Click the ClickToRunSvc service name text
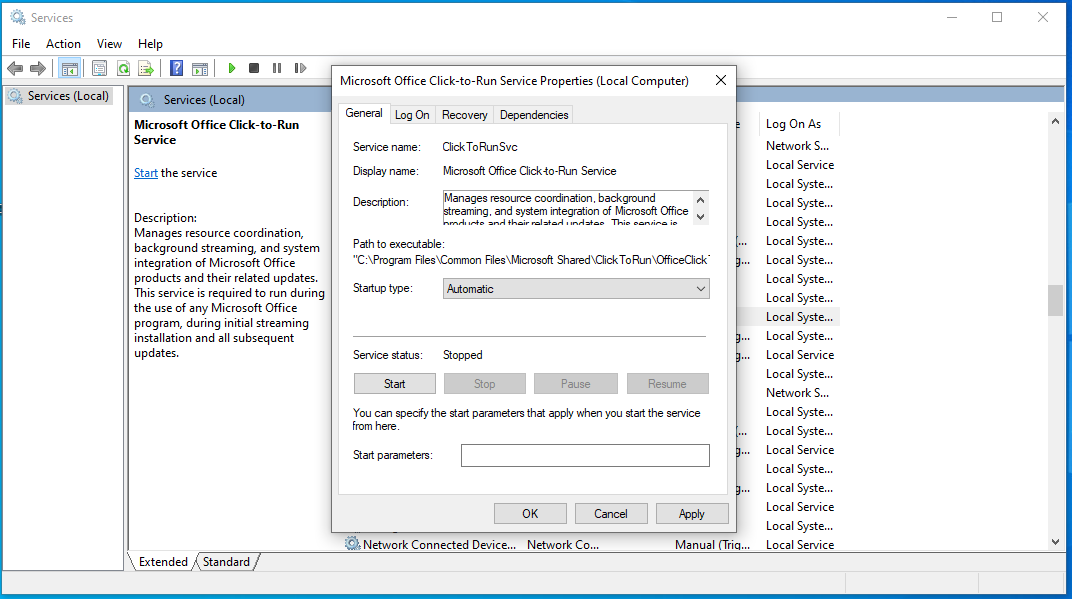Image resolution: width=1072 pixels, height=599 pixels. (x=480, y=147)
